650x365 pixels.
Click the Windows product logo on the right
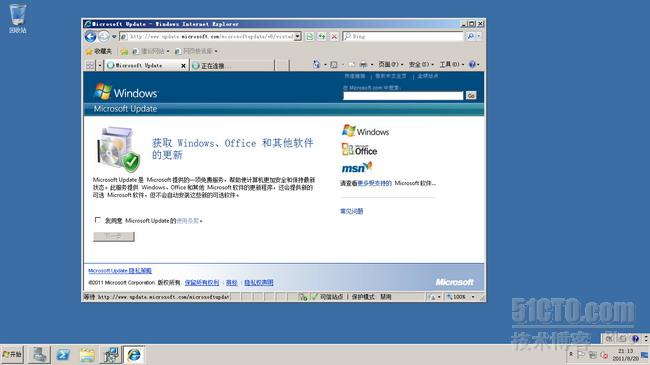click(365, 131)
